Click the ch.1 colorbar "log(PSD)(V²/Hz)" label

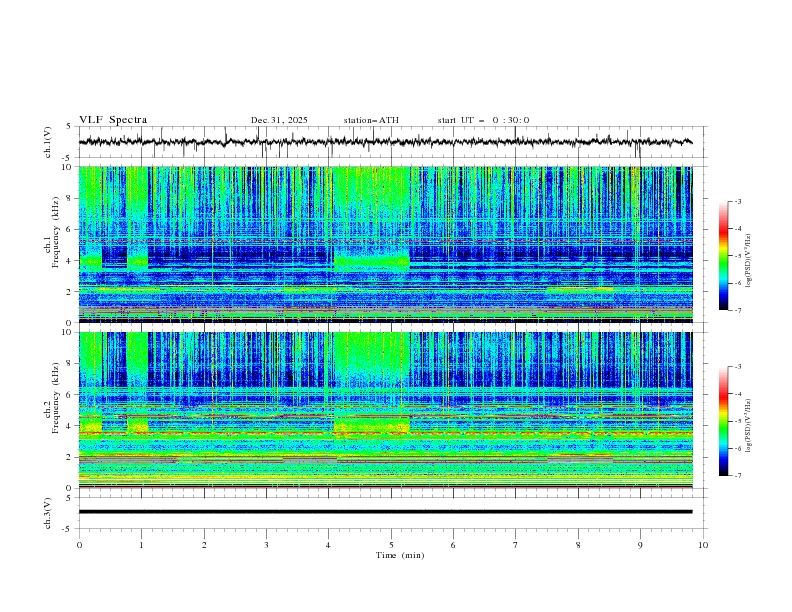tap(749, 261)
